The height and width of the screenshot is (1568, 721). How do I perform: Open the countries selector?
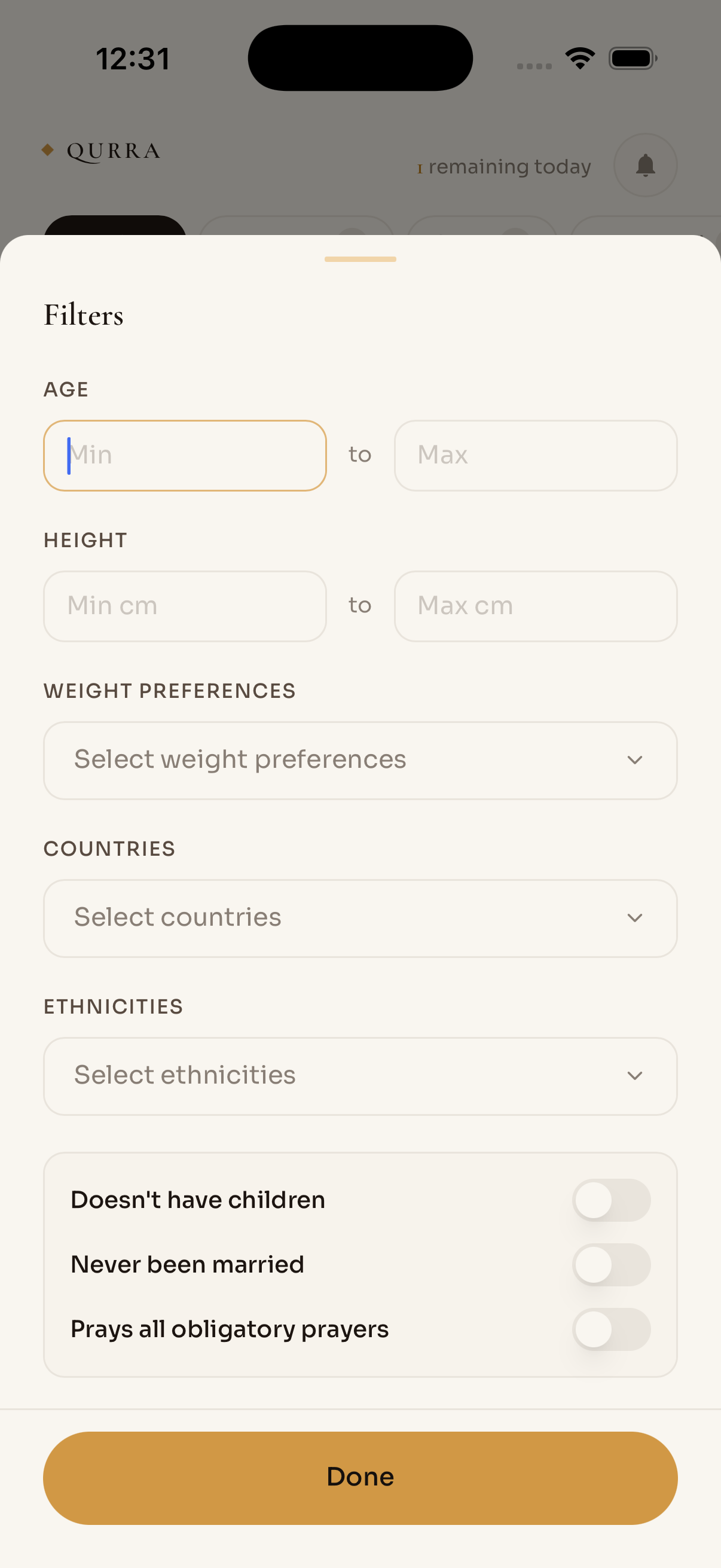tap(360, 918)
